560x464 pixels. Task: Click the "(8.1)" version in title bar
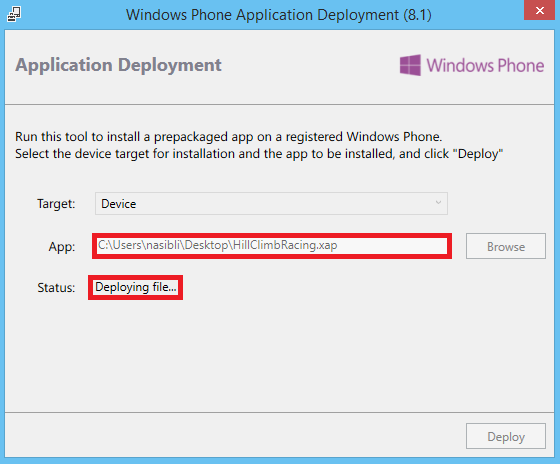(418, 15)
